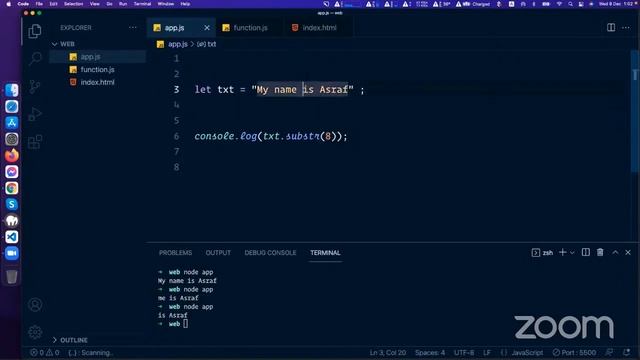Open the terminal launch profile dropdown arrow

(x=572, y=253)
